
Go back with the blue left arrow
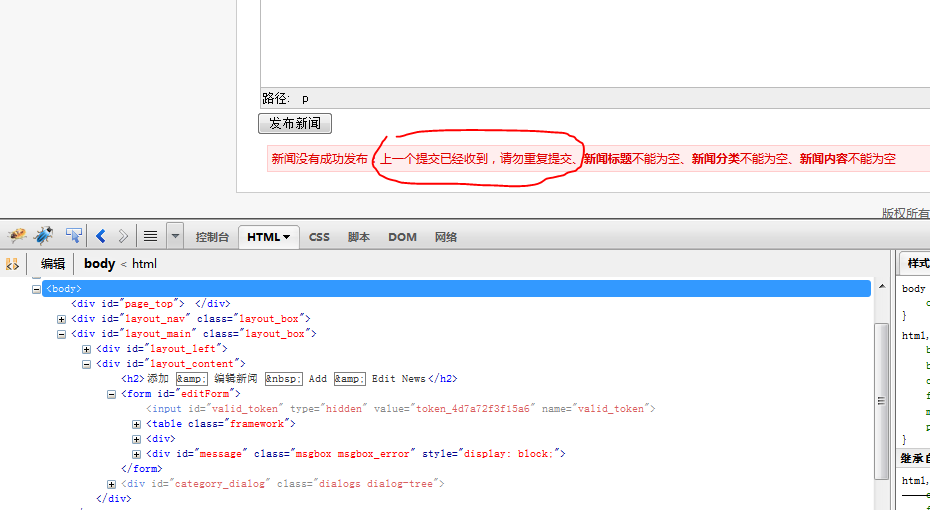(101, 236)
